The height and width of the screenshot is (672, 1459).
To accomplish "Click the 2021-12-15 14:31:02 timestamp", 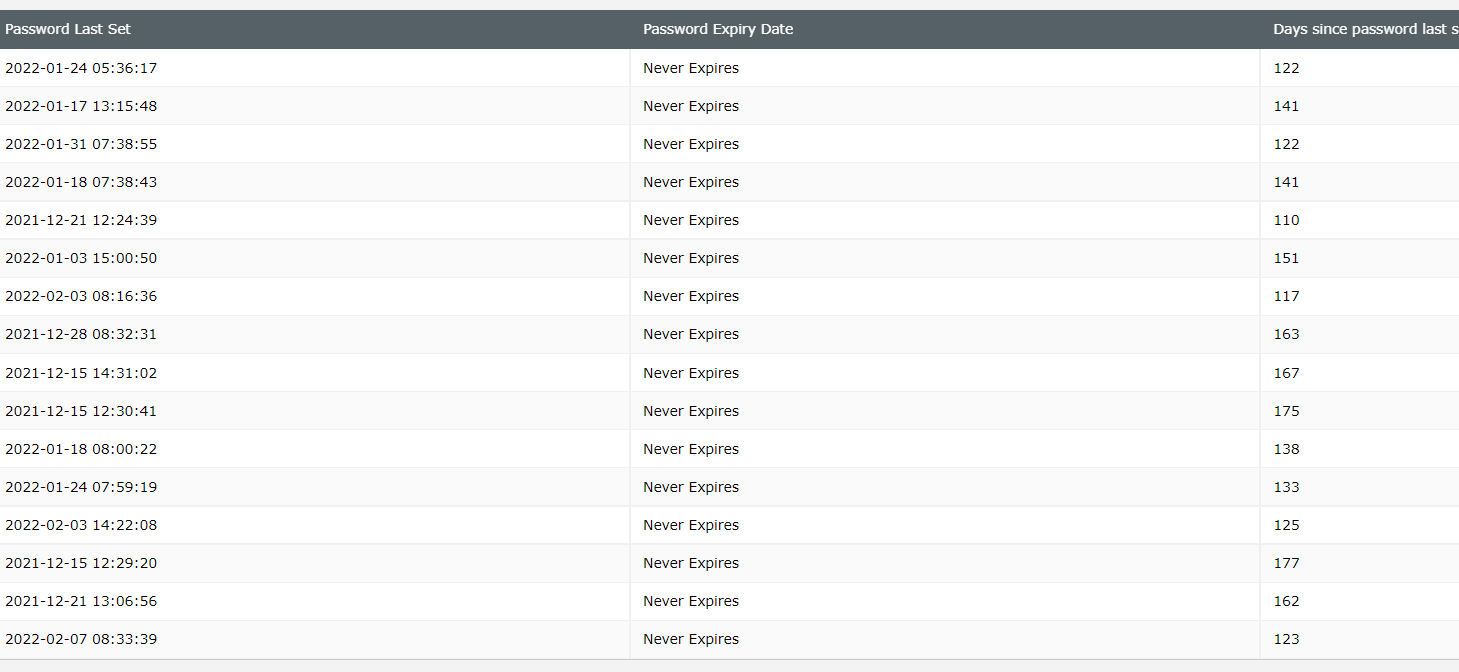I will [81, 373].
